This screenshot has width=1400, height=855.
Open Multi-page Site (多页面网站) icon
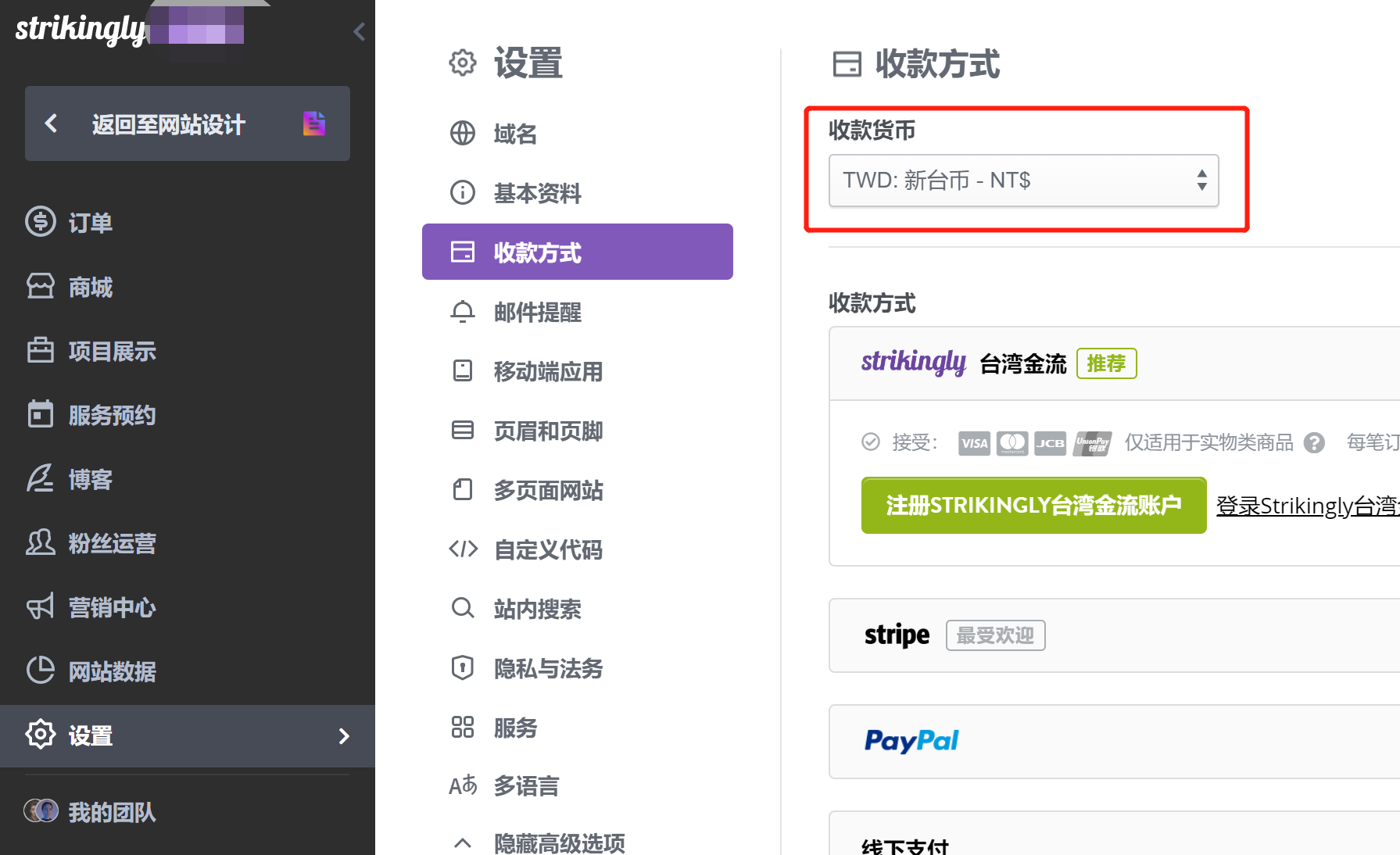(463, 489)
